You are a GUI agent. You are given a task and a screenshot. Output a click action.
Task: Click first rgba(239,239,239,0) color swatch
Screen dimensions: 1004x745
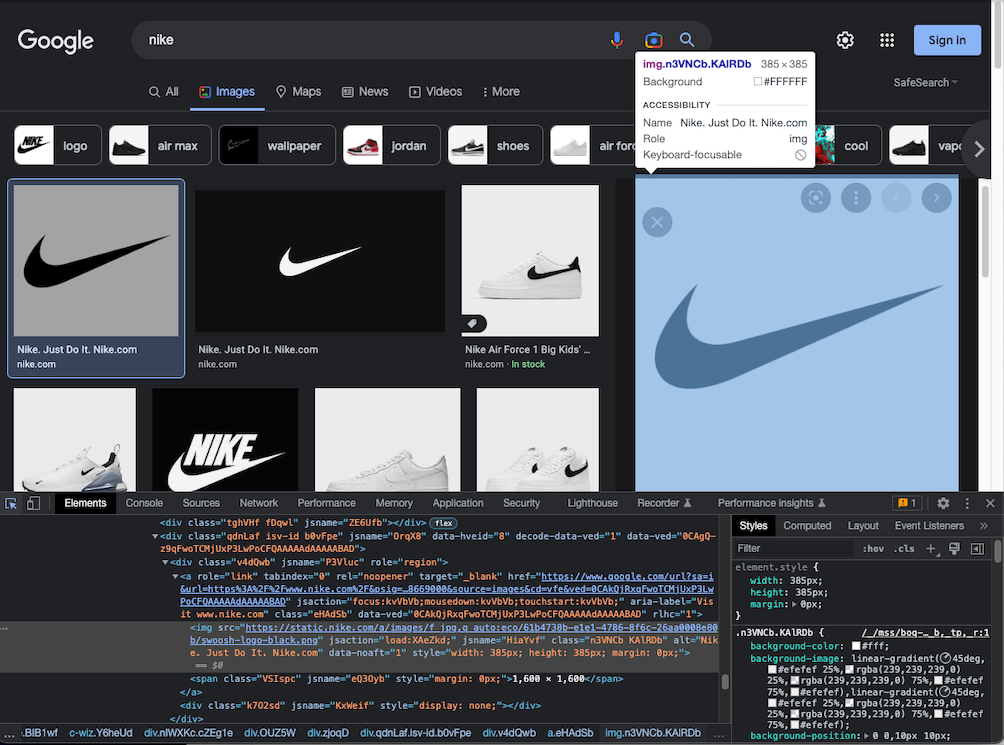click(x=850, y=669)
